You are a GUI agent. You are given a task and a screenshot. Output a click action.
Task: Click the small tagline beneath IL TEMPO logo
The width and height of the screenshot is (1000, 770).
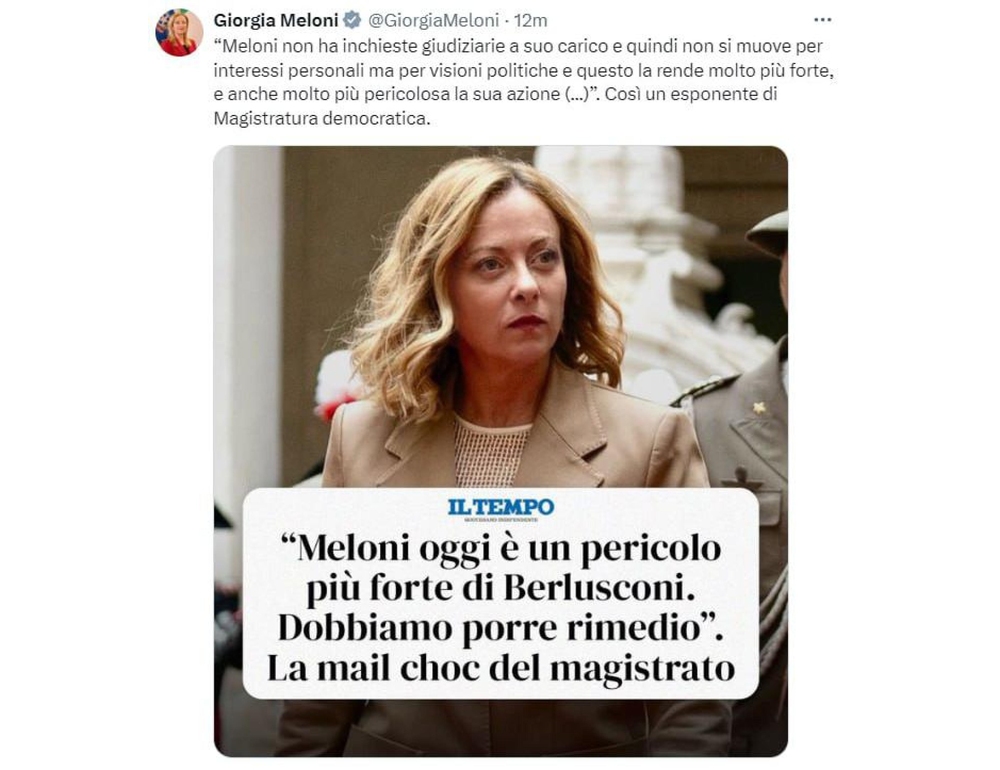(501, 521)
